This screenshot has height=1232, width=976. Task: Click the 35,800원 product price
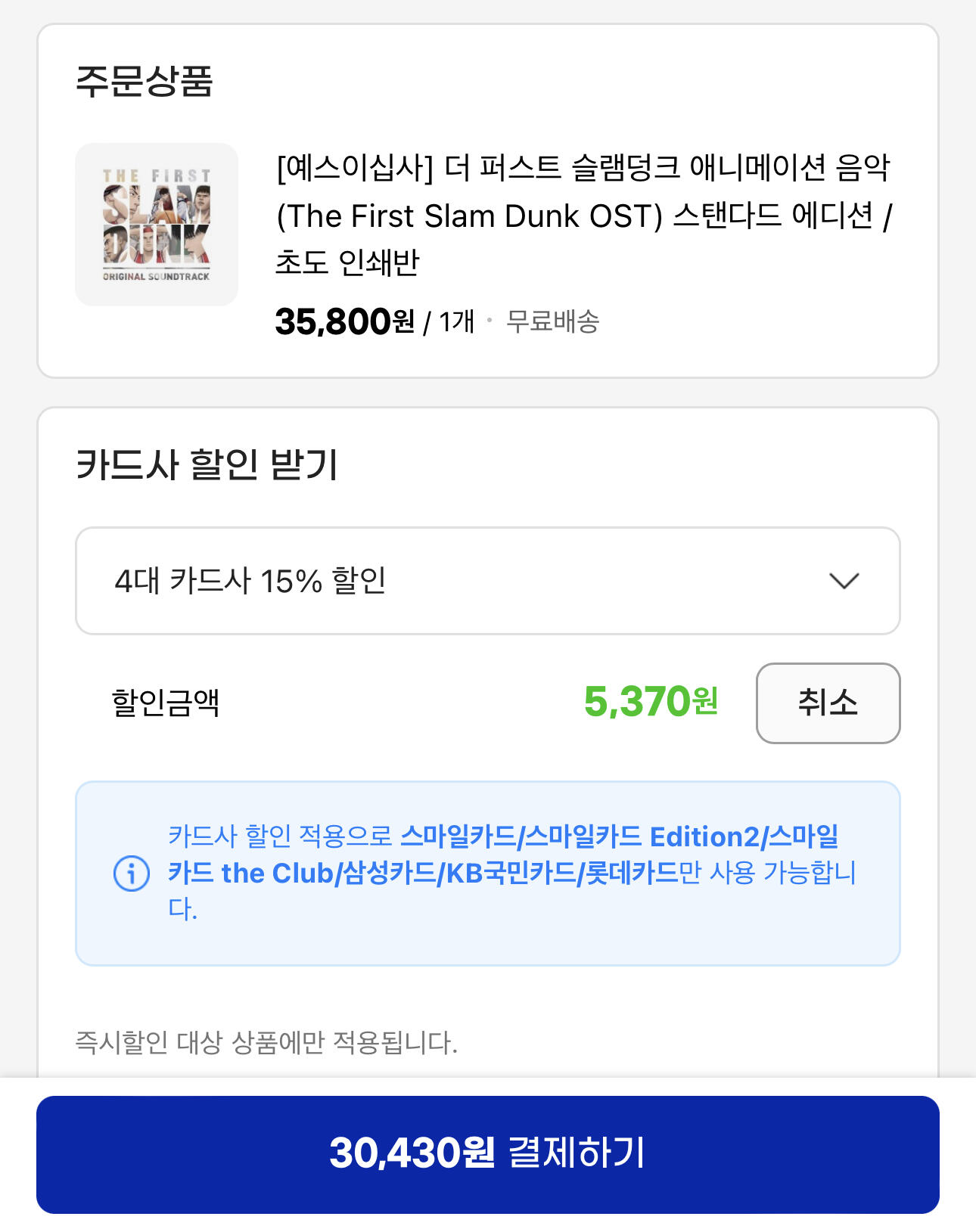tap(344, 321)
